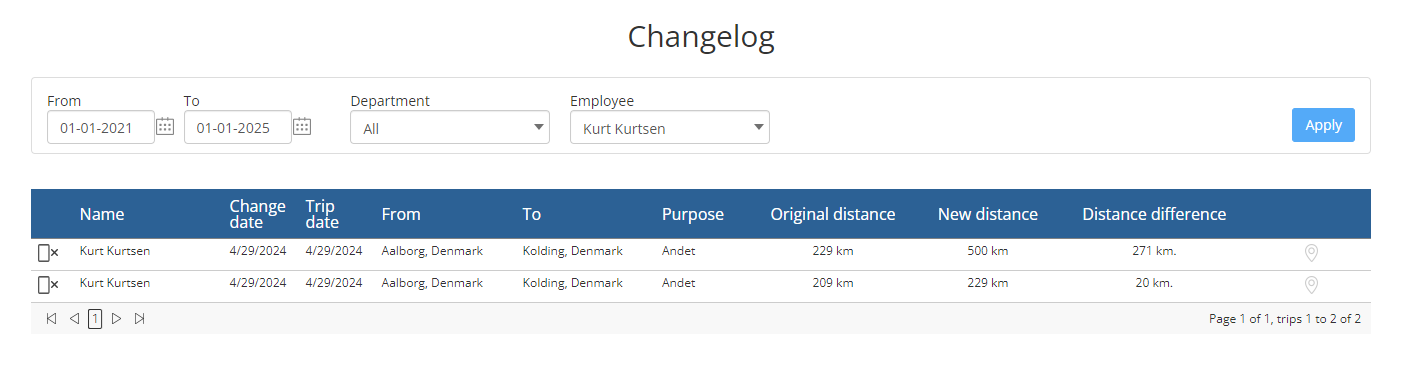Show map location for the 20 km row
The height and width of the screenshot is (383, 1409).
[1311, 285]
